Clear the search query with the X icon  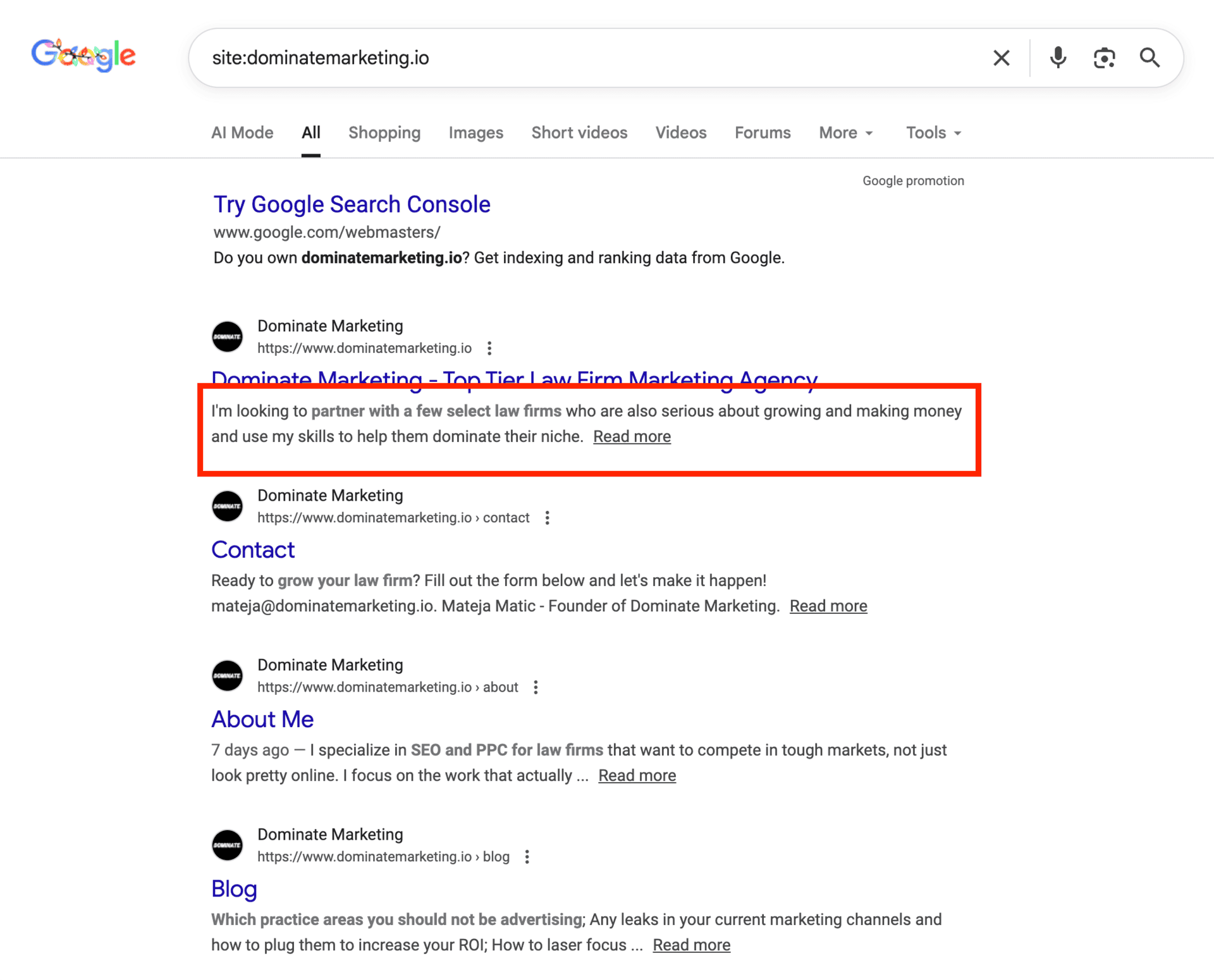pyautogui.click(x=1002, y=58)
